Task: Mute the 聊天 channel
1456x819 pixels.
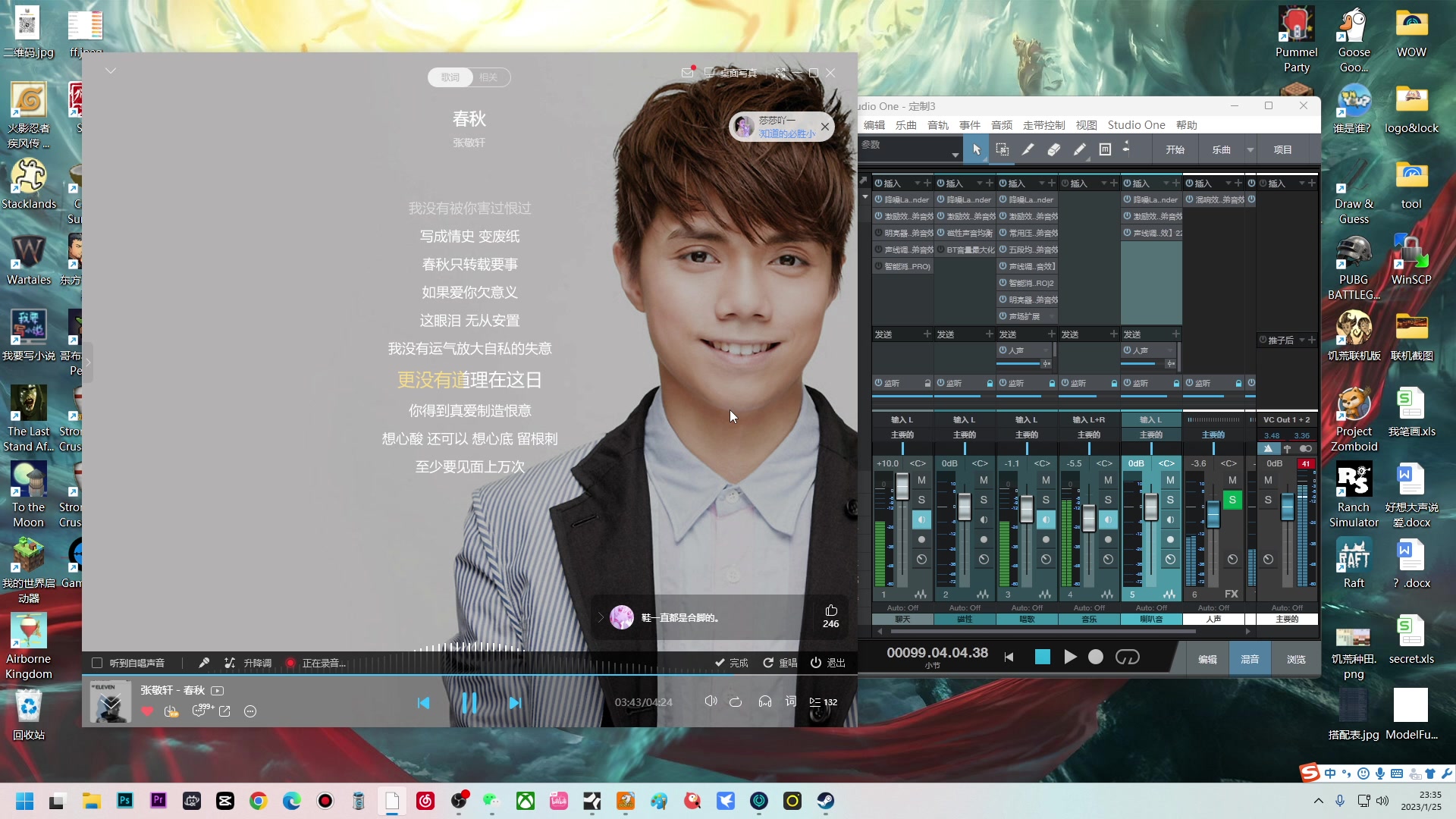Action: (921, 480)
